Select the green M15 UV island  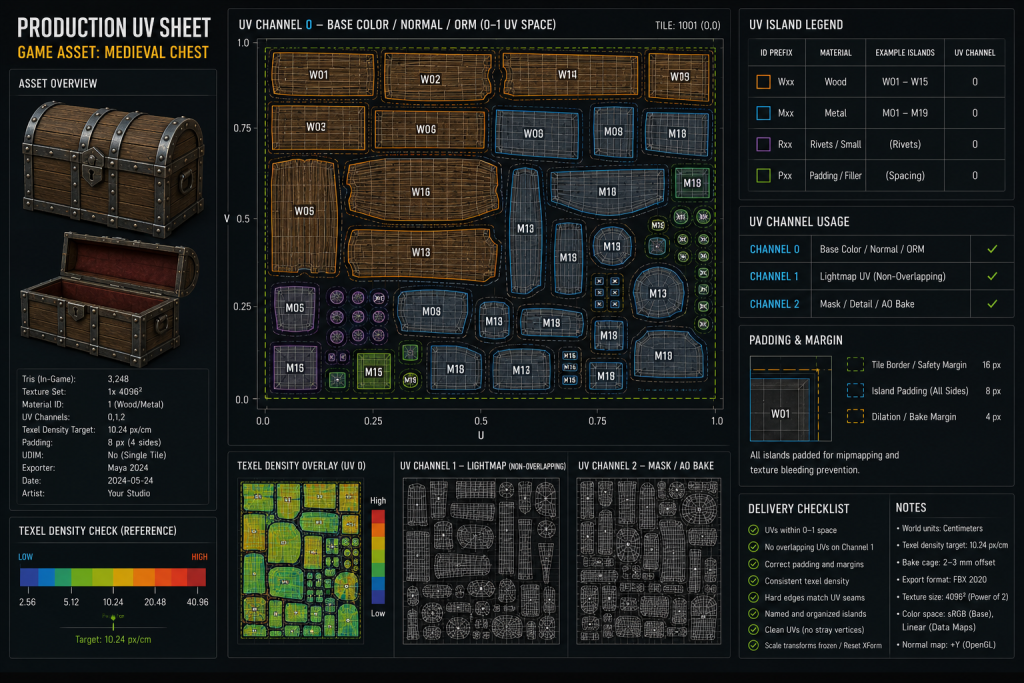click(x=374, y=372)
